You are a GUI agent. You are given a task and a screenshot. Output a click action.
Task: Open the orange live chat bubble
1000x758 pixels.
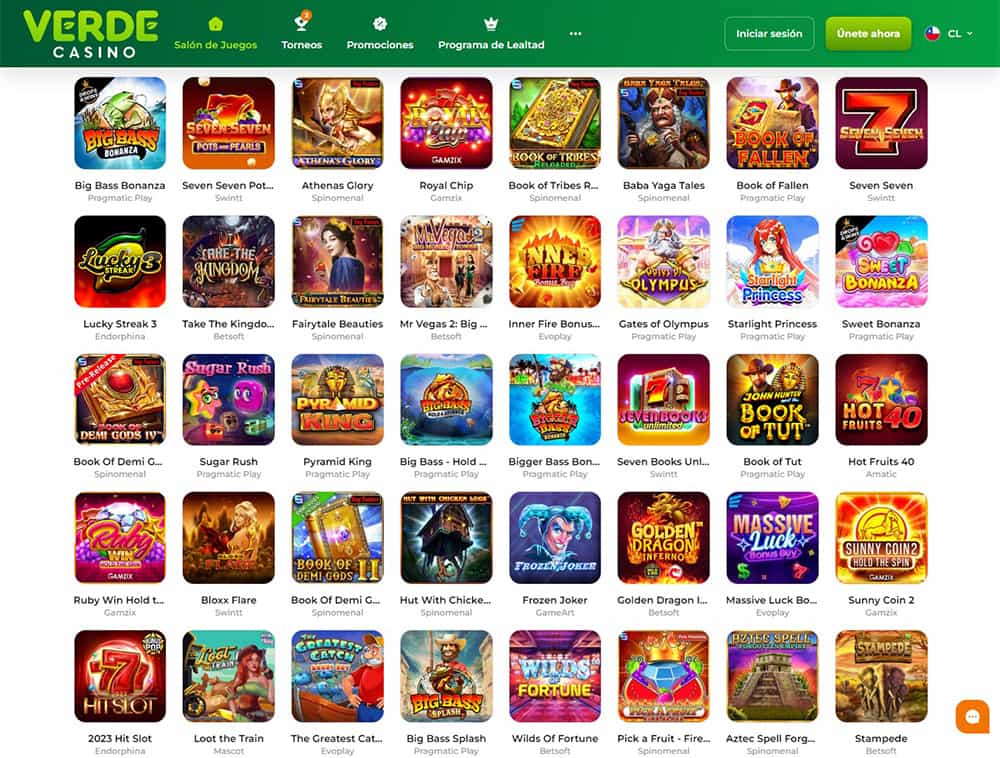pos(972,717)
